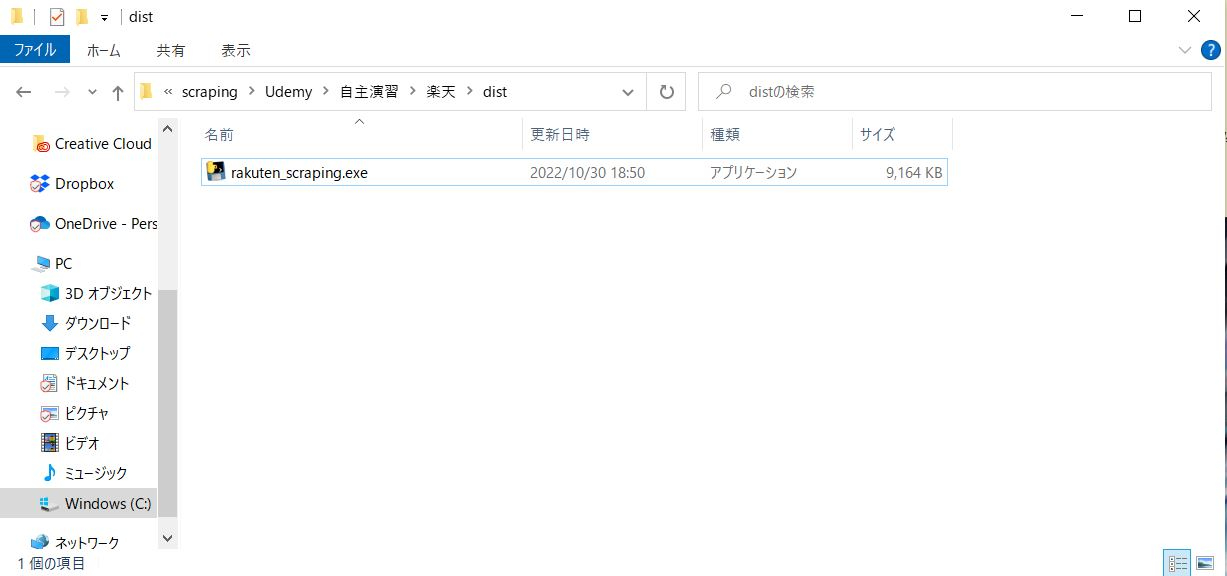Image resolution: width=1227 pixels, height=576 pixels.
Task: Open the ファイル menu
Action: point(35,49)
